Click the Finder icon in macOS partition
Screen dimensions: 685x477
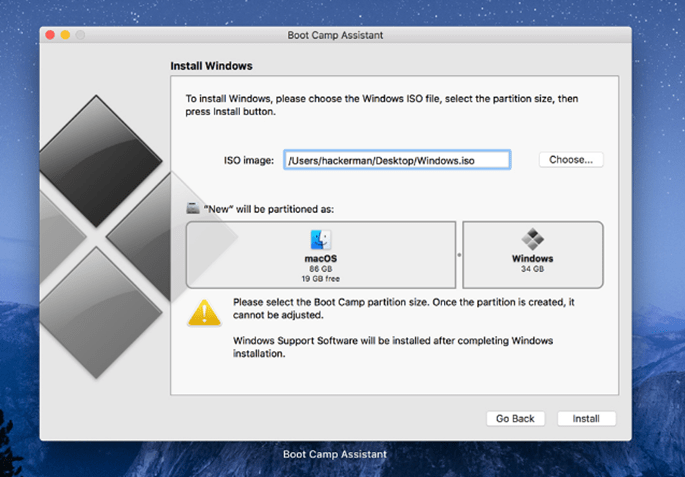[320, 240]
